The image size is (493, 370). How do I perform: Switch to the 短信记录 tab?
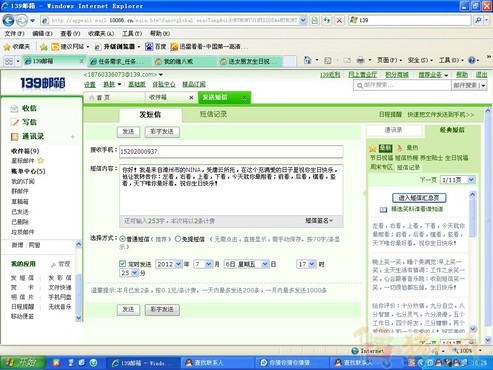[x=213, y=114]
